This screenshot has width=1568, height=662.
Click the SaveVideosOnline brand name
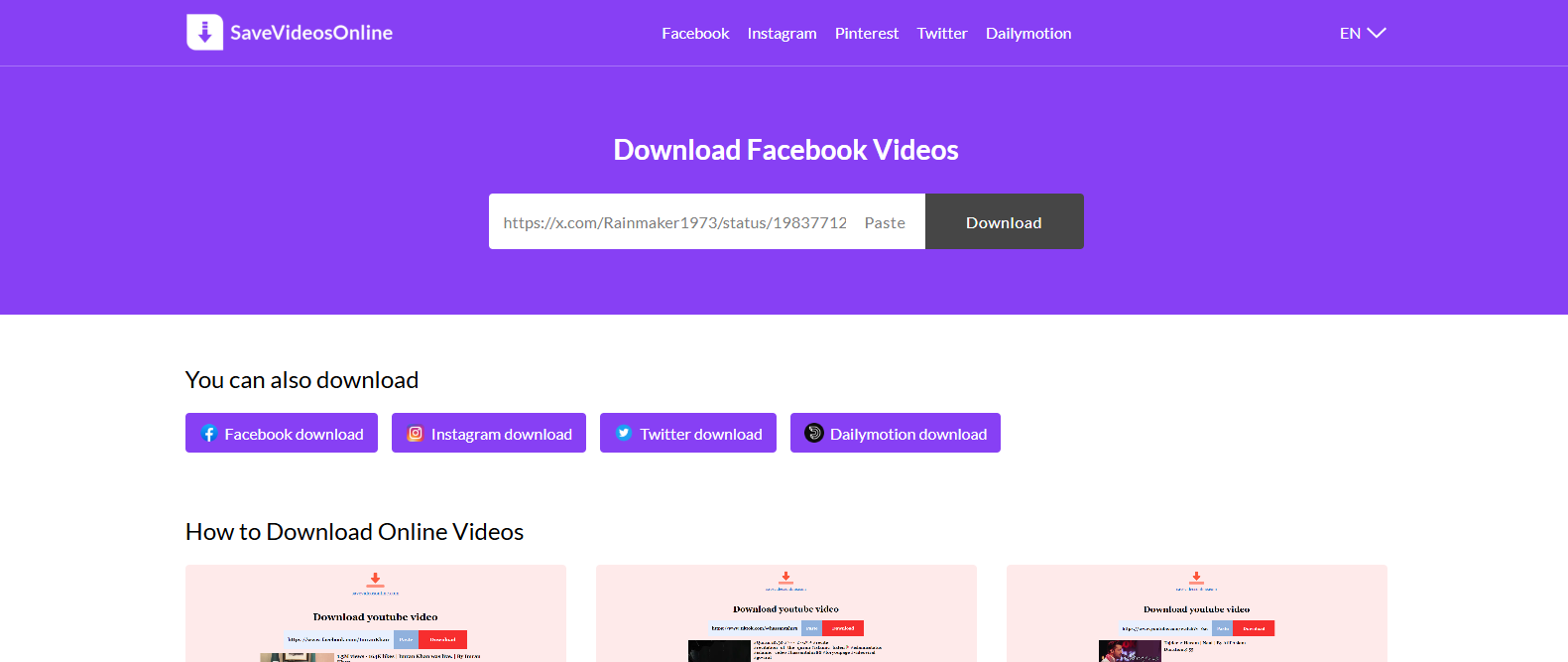311,33
